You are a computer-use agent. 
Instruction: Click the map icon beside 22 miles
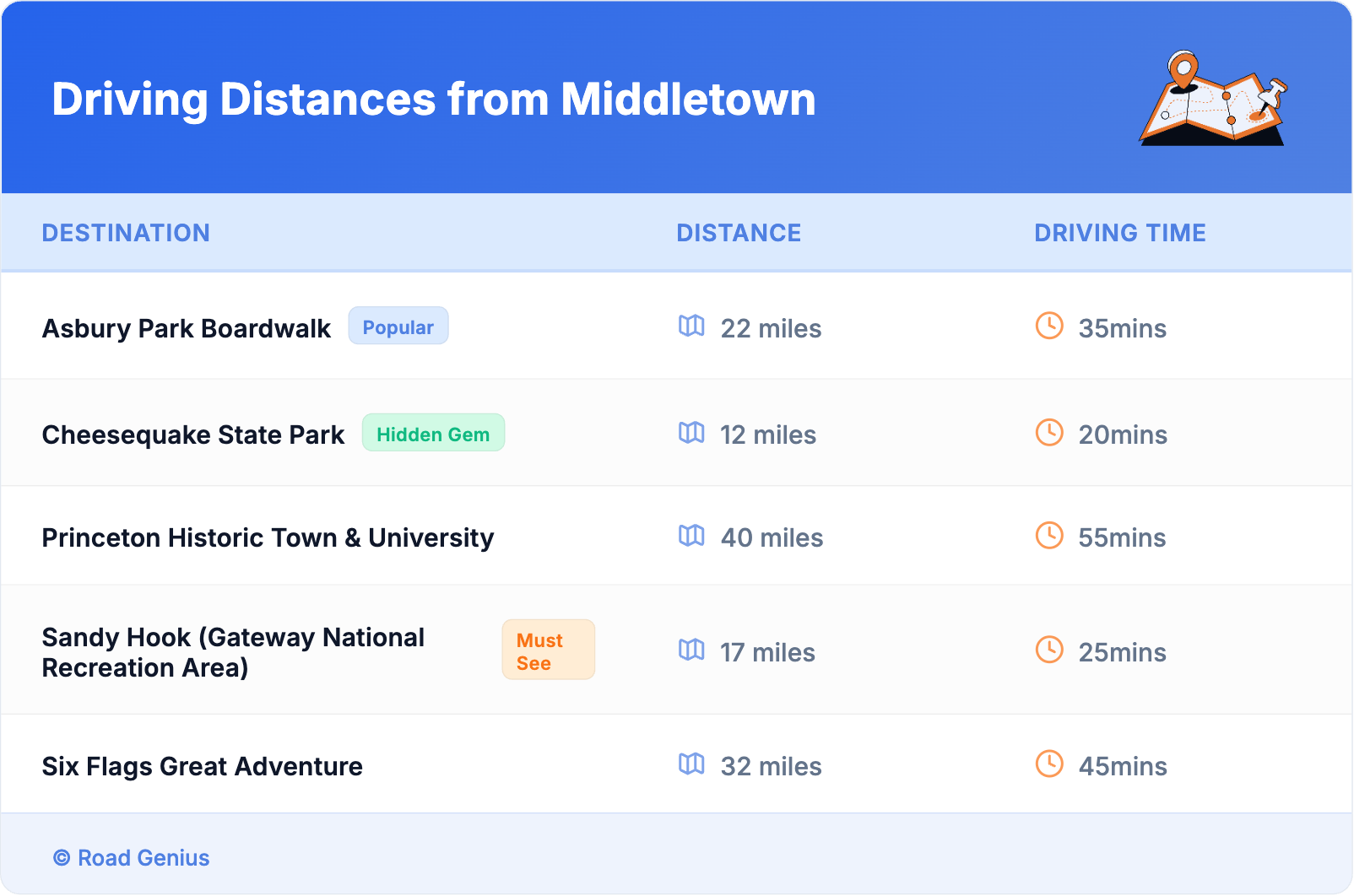coord(691,327)
